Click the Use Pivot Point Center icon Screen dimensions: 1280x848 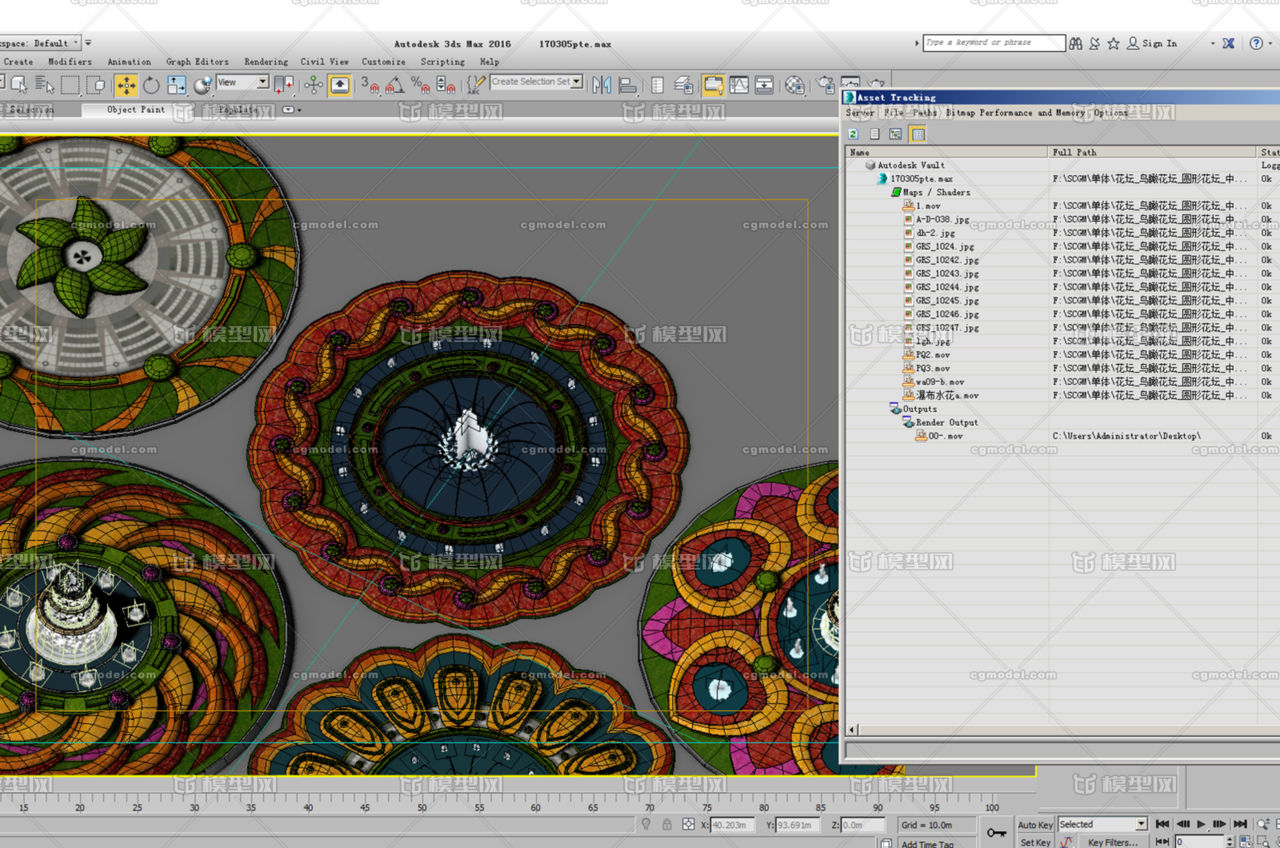(x=284, y=85)
